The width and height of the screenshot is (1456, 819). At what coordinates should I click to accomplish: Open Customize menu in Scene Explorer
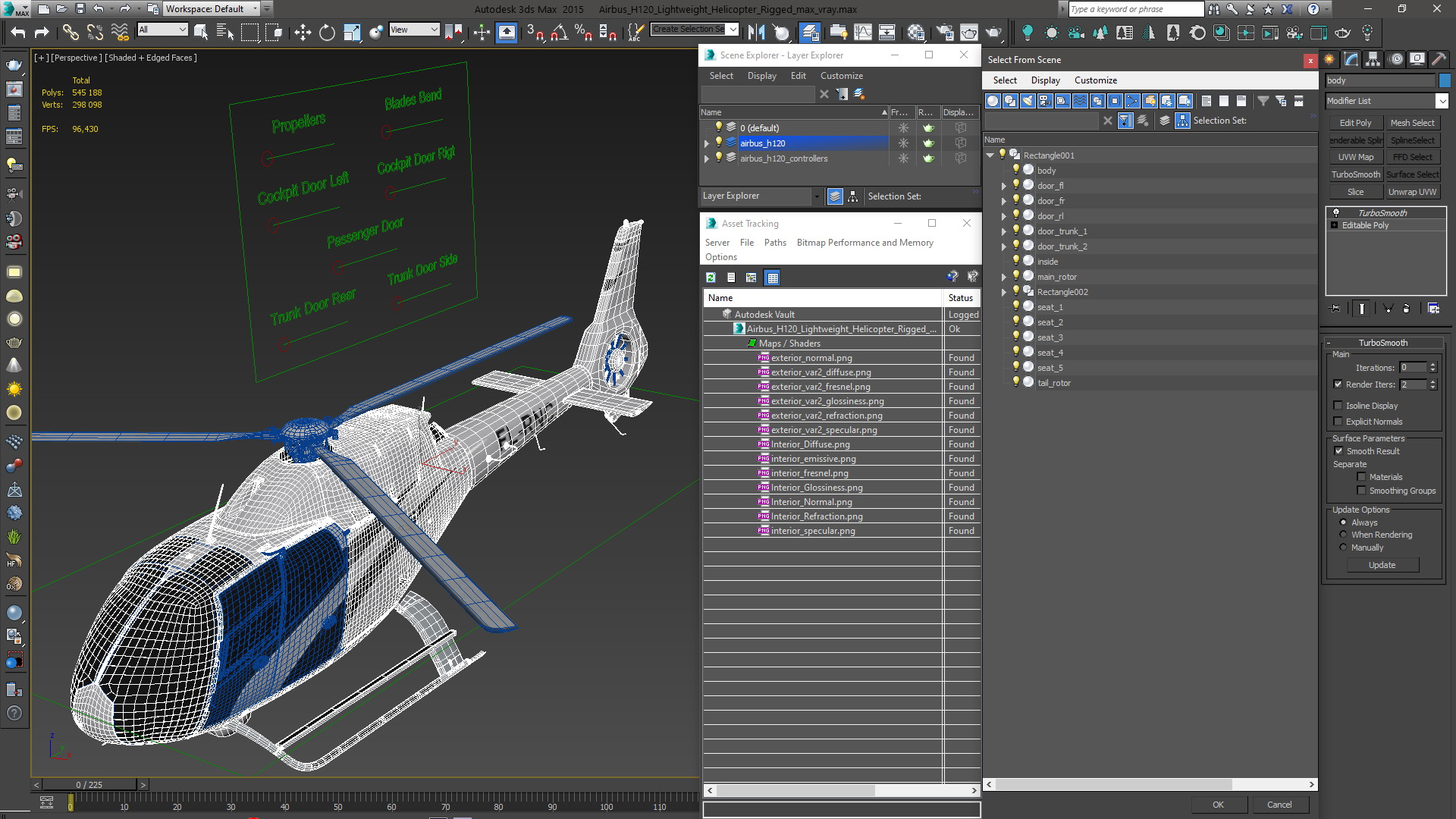842,76
